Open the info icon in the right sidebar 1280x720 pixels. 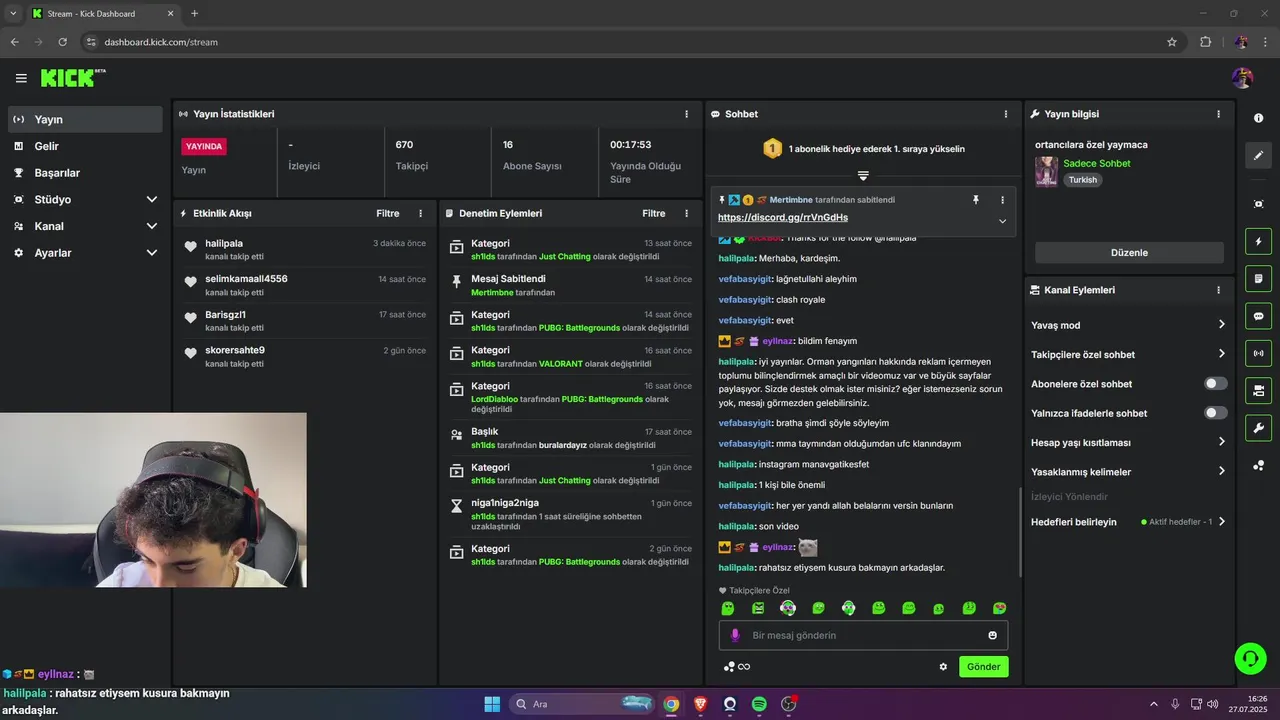pyautogui.click(x=1258, y=118)
